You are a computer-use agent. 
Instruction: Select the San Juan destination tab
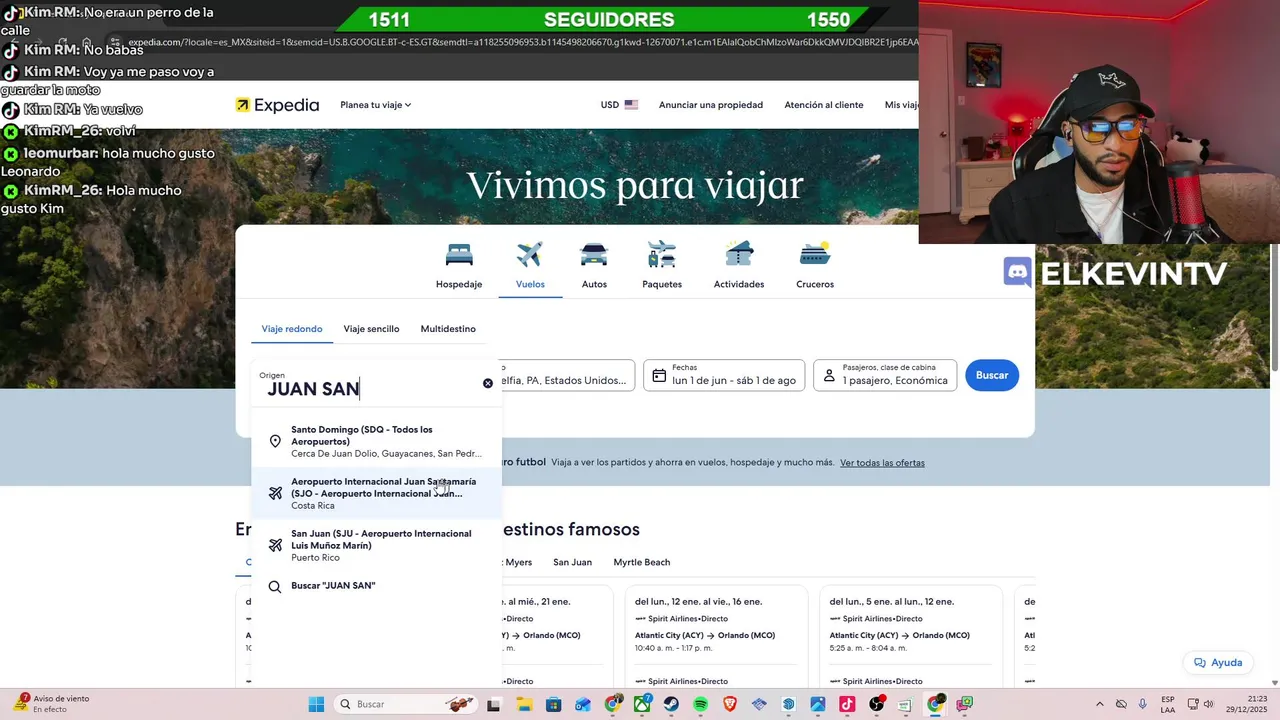[572, 562]
